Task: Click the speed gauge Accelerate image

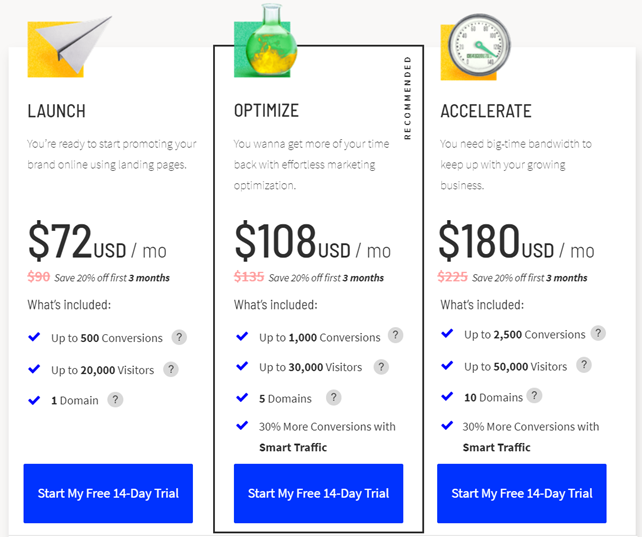Action: click(475, 47)
